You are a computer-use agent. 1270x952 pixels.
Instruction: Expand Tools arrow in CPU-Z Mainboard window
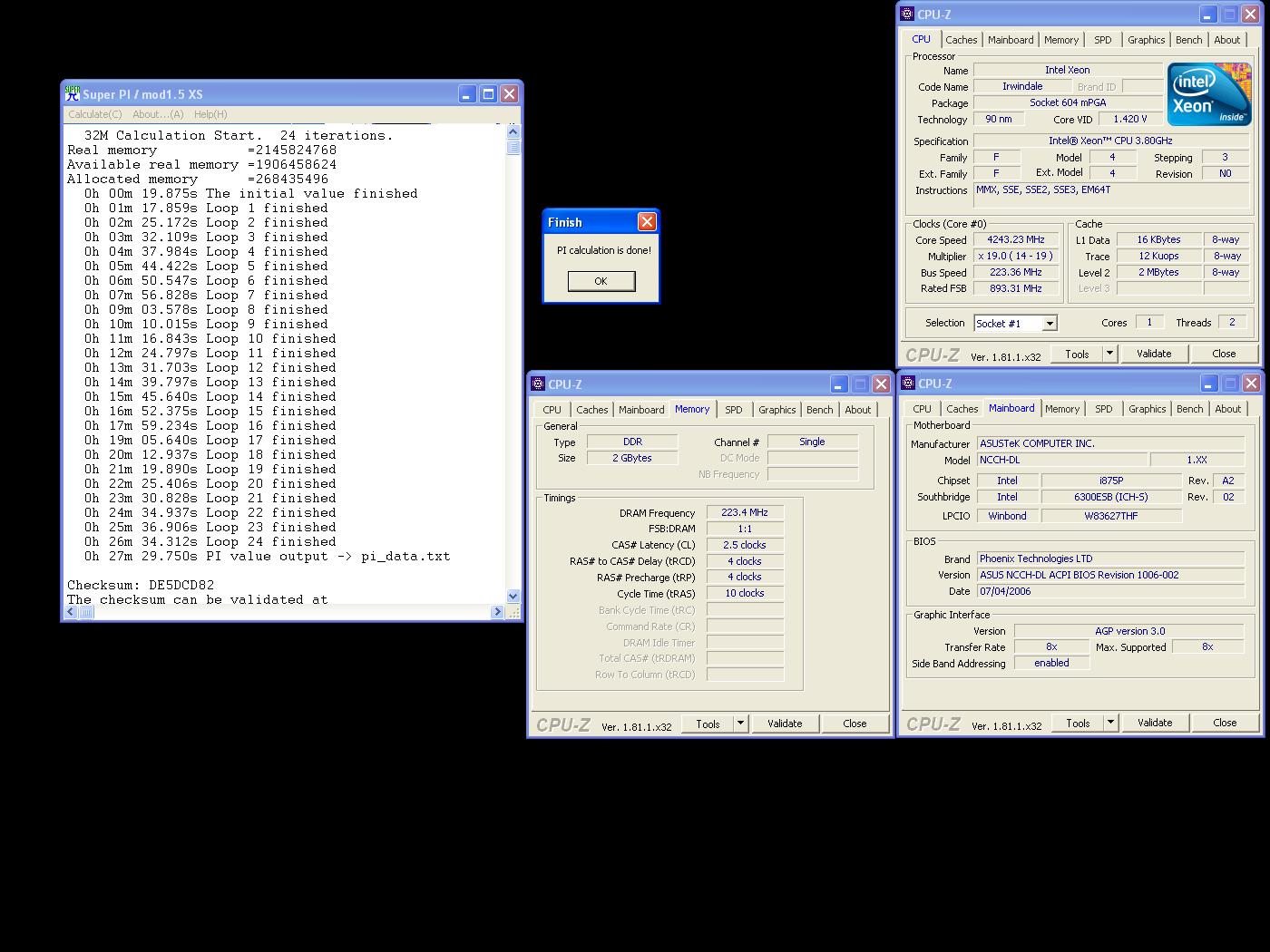pos(1110,723)
